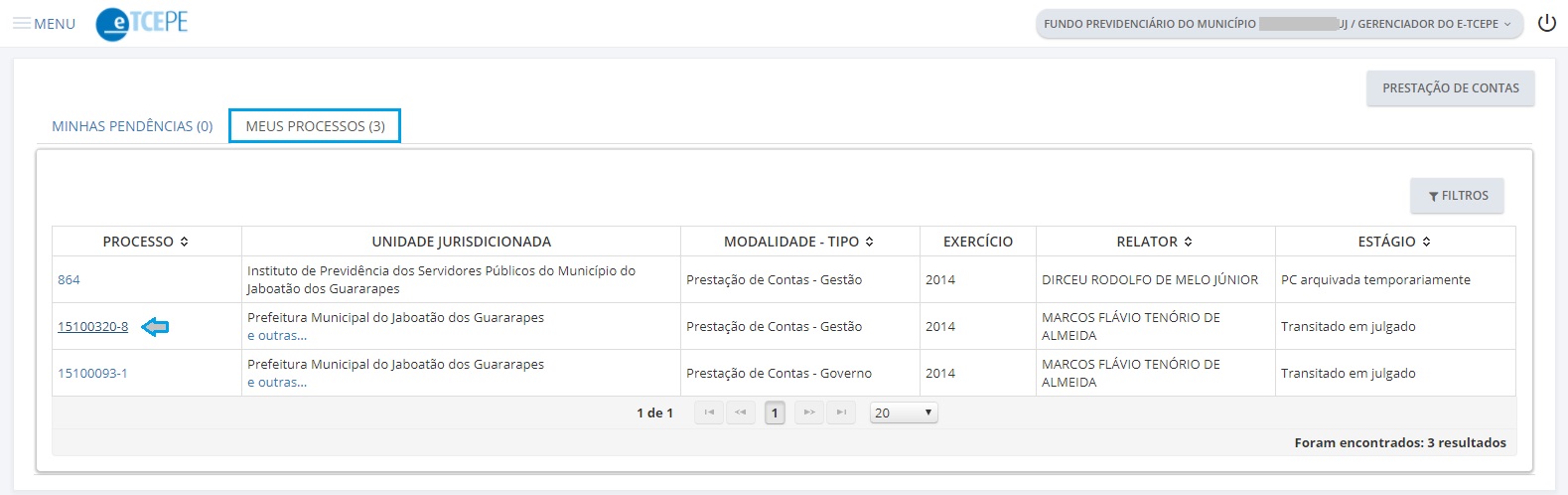
Task: Click the PRESTAÇÃO DE CONTAS button
Action: (x=1451, y=88)
